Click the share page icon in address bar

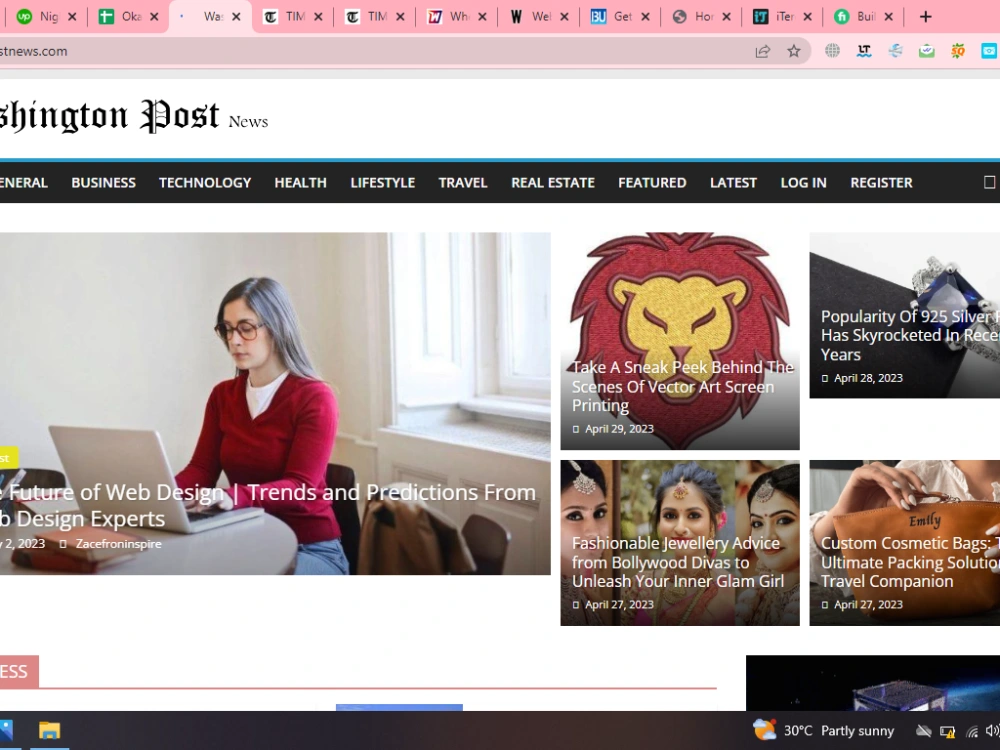[x=763, y=51]
